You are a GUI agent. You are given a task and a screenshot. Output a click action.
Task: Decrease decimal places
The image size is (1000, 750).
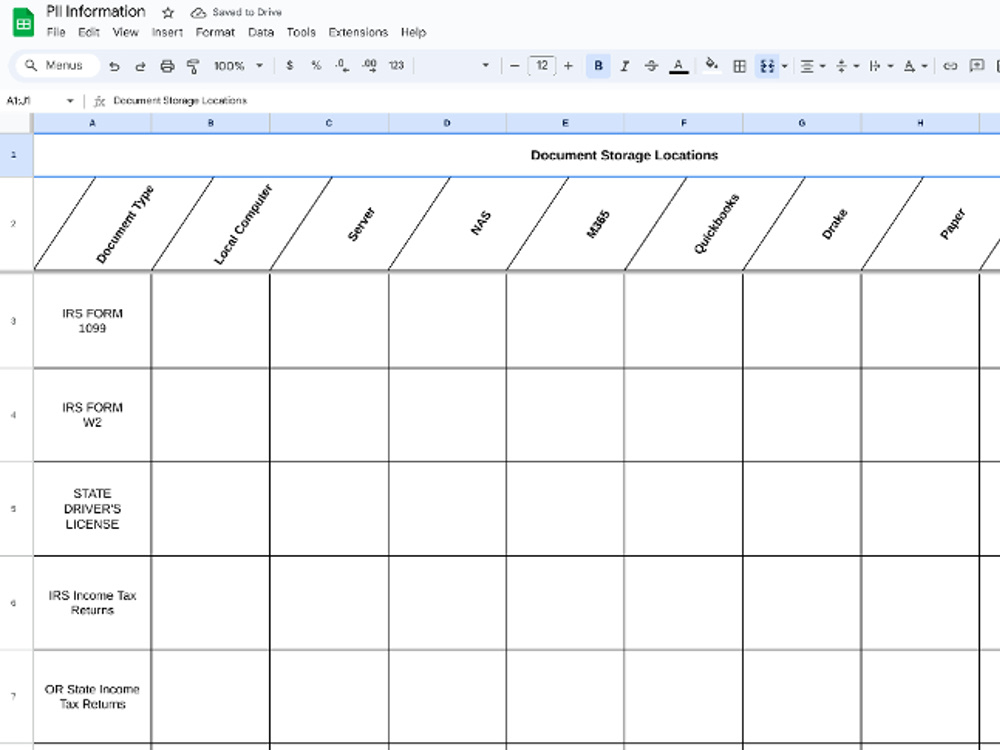click(x=342, y=65)
